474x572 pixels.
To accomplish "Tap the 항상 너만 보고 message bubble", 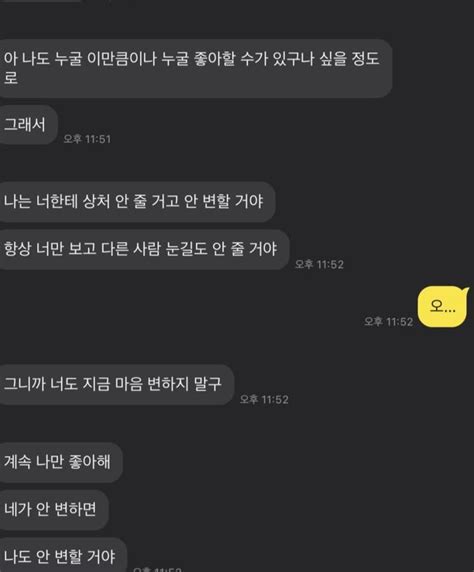I will click(x=144, y=249).
